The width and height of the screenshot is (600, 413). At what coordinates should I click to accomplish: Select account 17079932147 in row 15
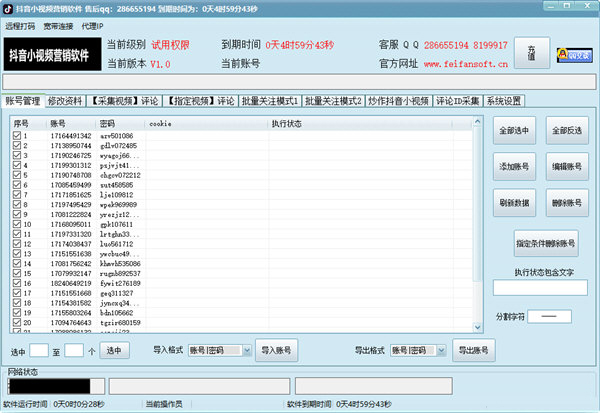[71, 273]
